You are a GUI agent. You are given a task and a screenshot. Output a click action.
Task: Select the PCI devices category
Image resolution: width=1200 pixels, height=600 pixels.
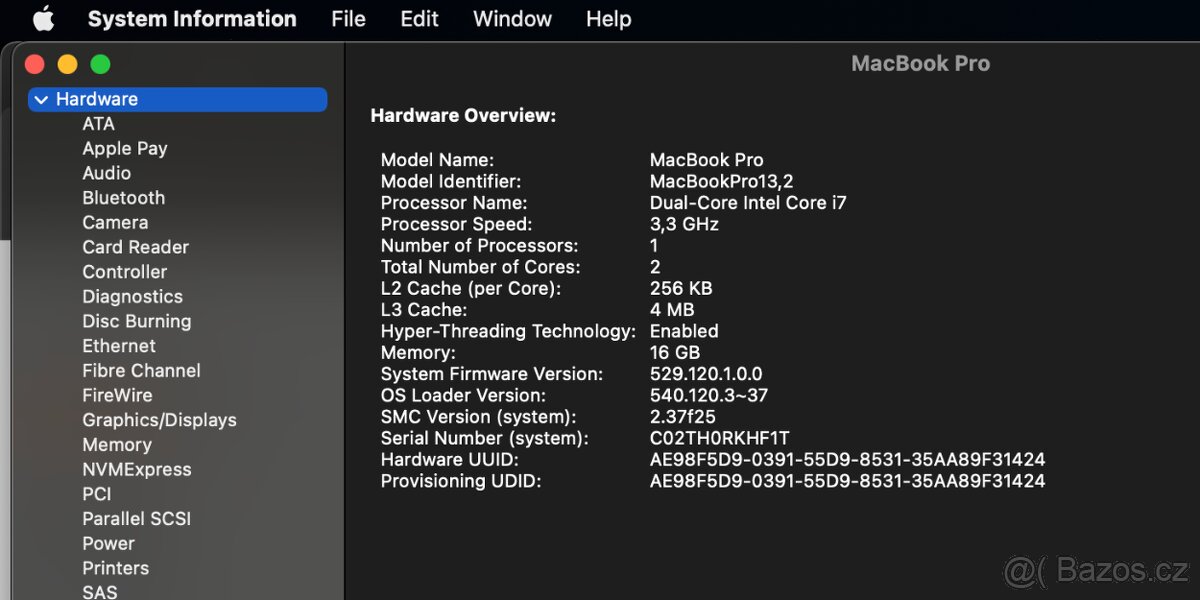click(x=96, y=493)
